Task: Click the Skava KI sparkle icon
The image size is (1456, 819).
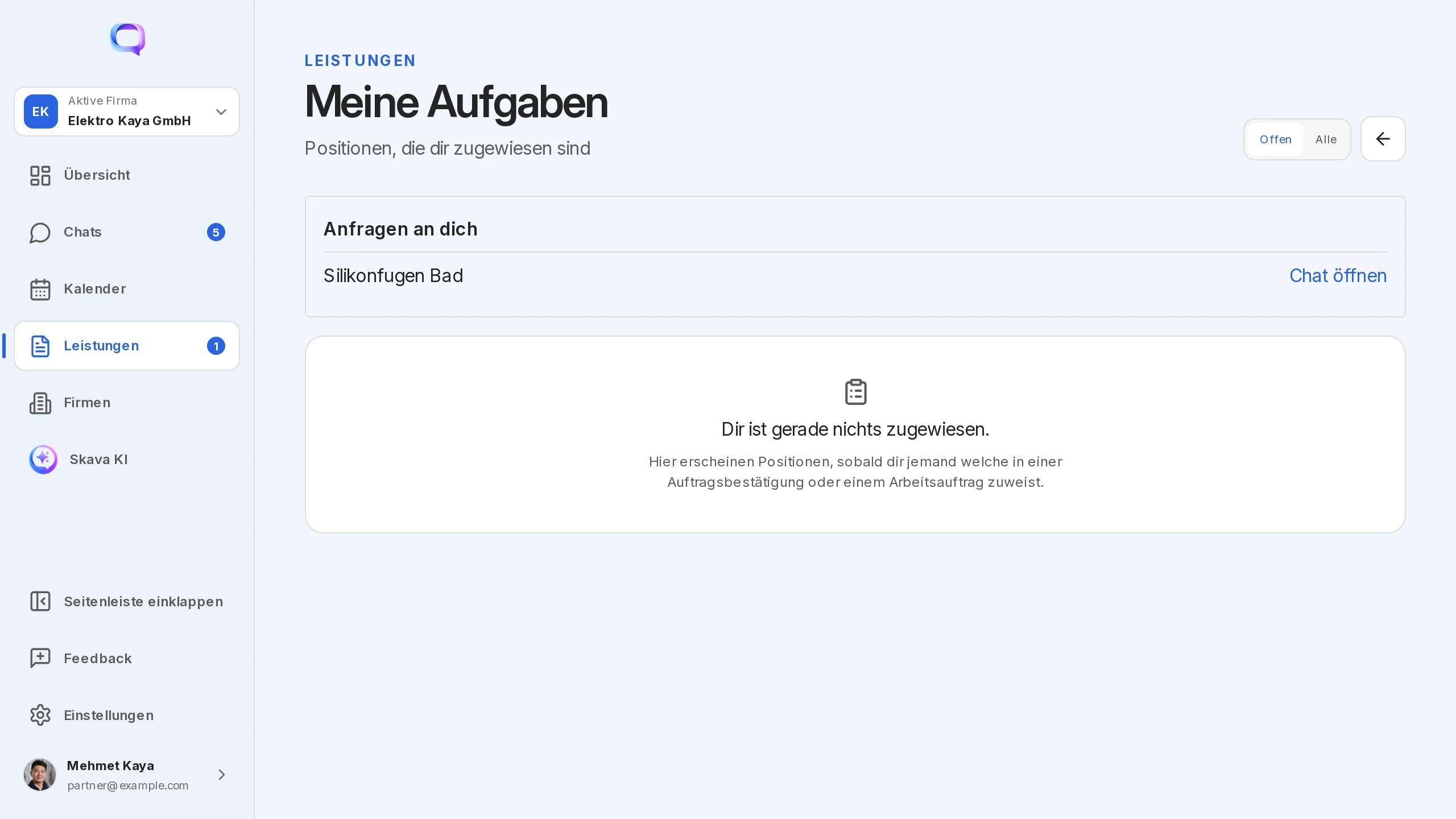Action: (43, 460)
